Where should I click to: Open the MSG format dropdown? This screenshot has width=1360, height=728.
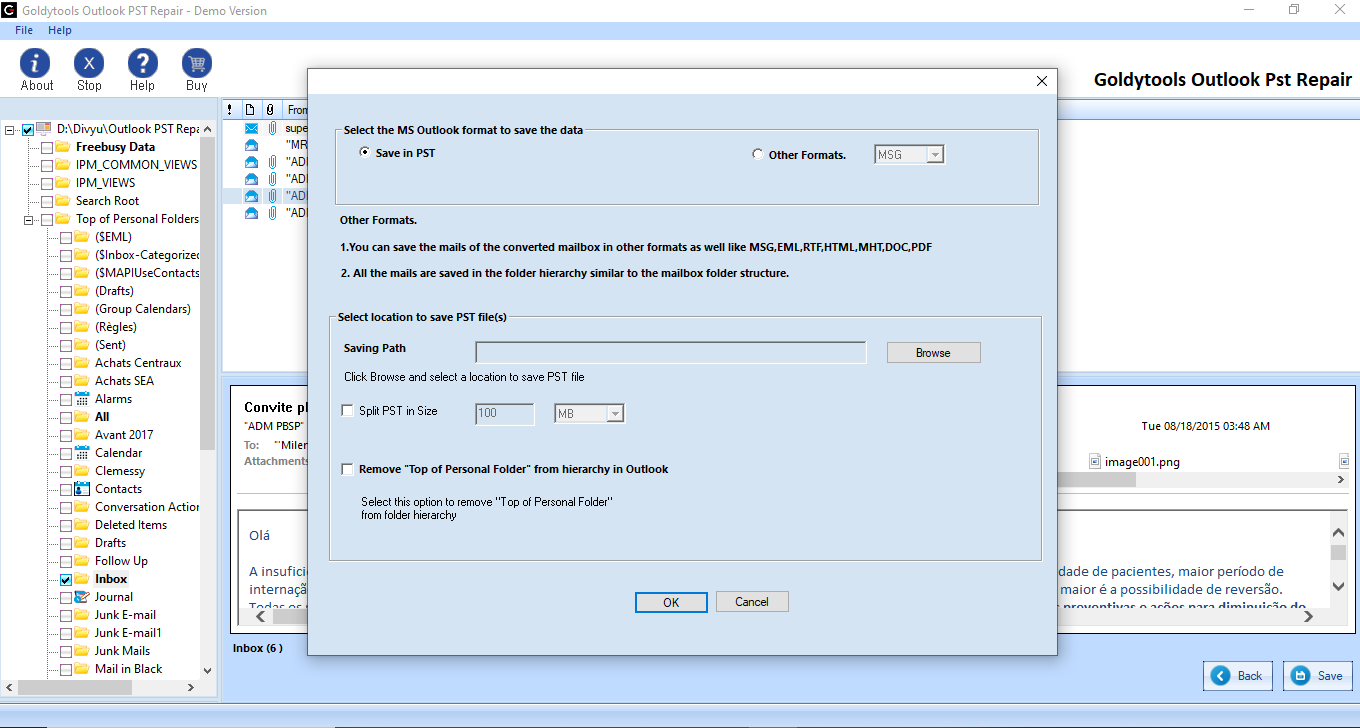point(935,154)
